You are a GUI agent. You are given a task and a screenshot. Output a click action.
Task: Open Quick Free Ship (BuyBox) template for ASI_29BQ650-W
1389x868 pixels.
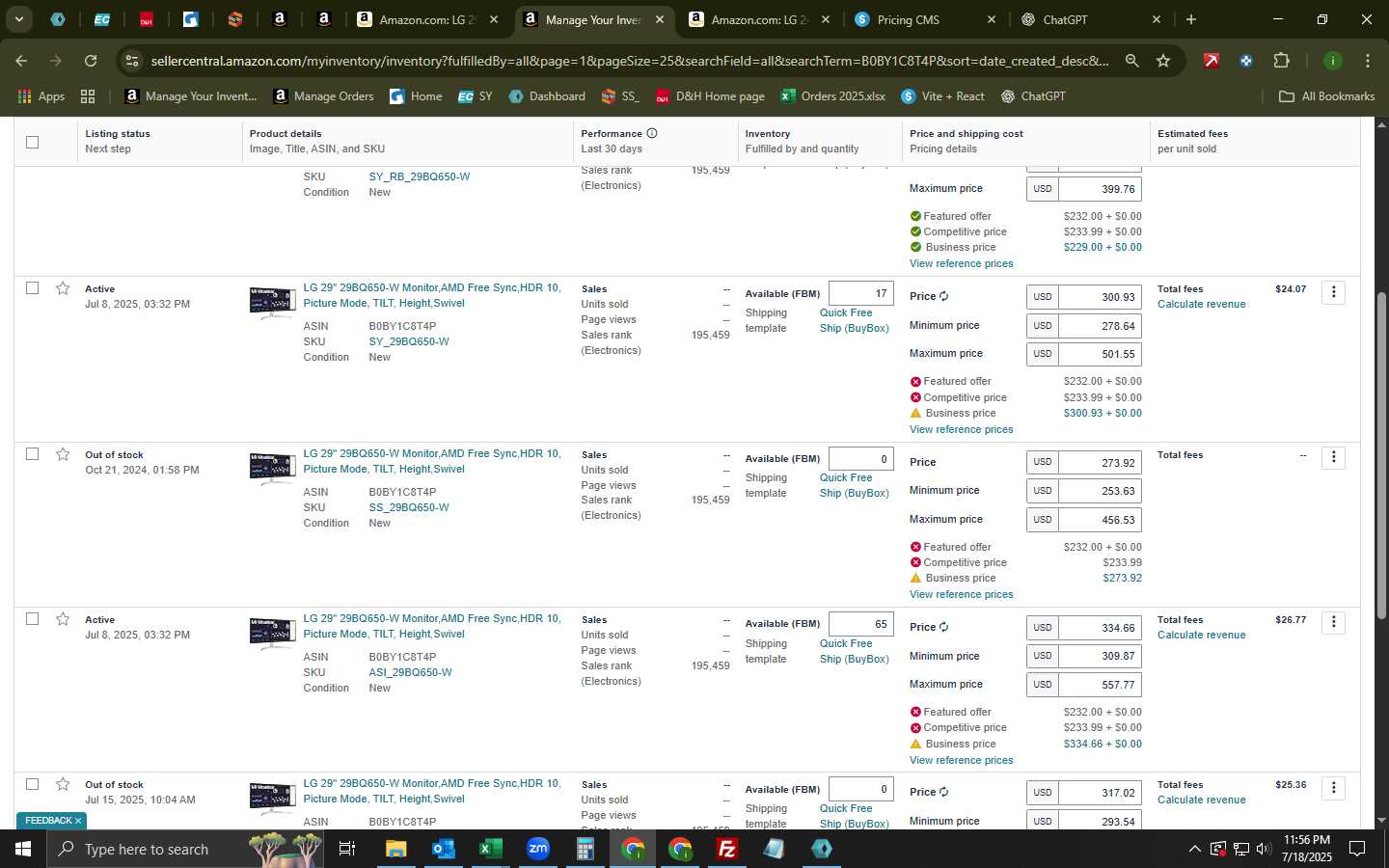(854, 651)
